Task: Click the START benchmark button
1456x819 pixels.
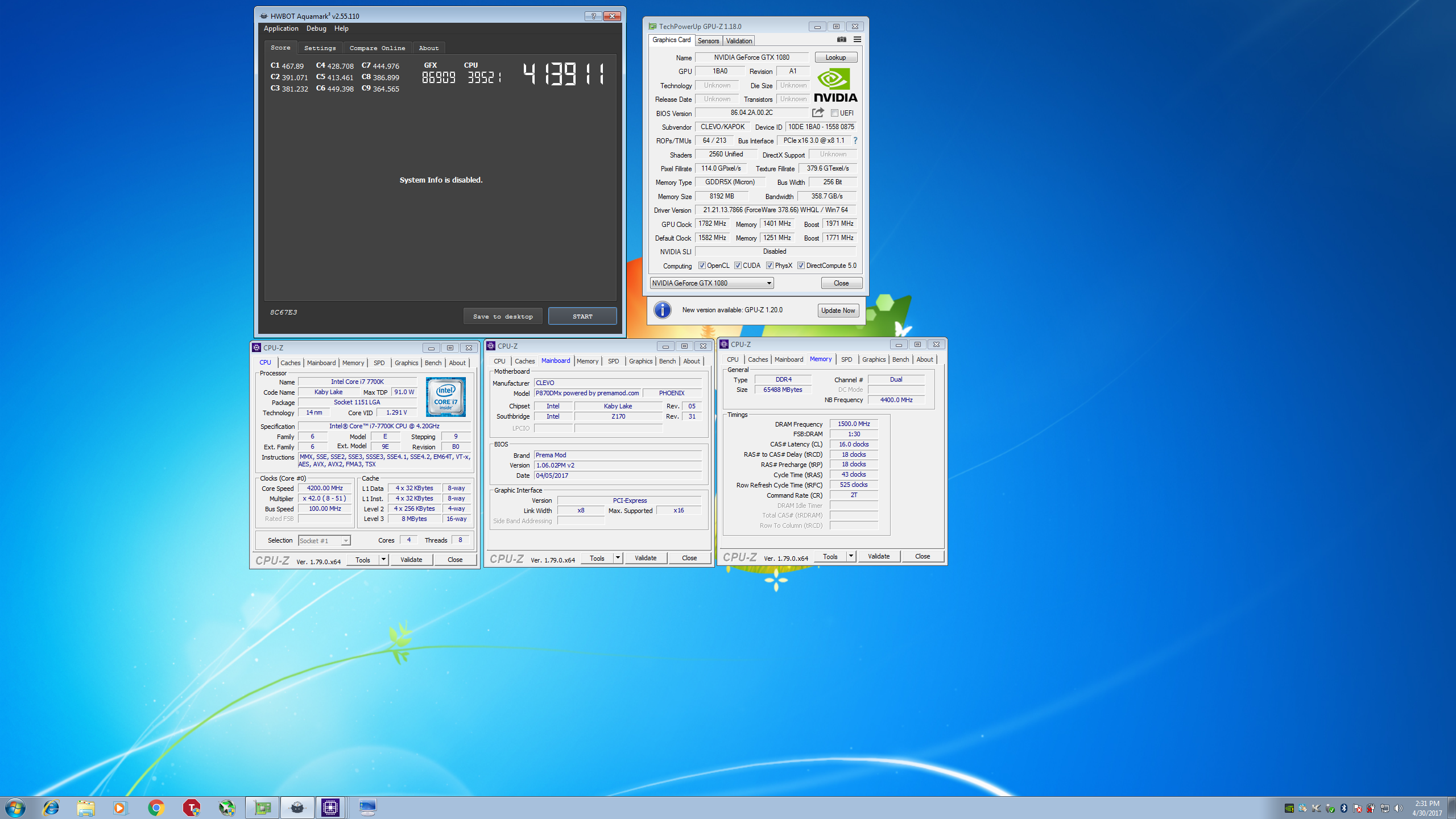Action: [x=582, y=316]
